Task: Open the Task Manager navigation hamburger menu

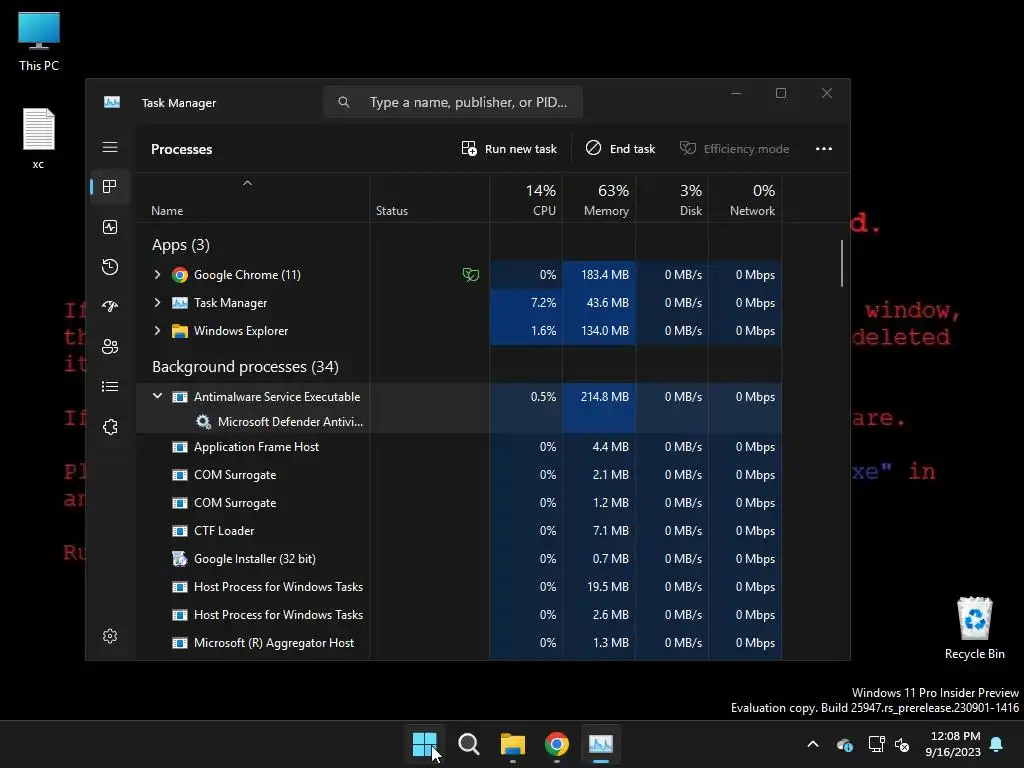Action: coord(110,147)
